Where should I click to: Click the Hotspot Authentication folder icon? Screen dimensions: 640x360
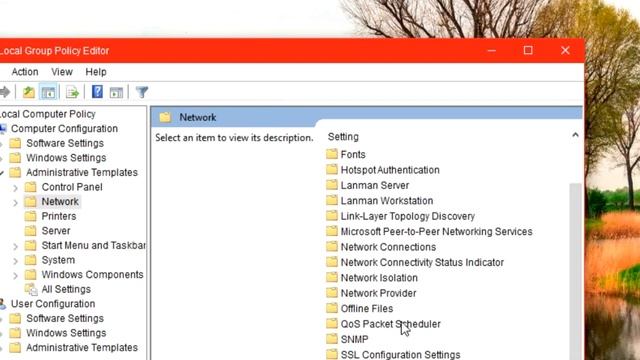[x=332, y=170]
